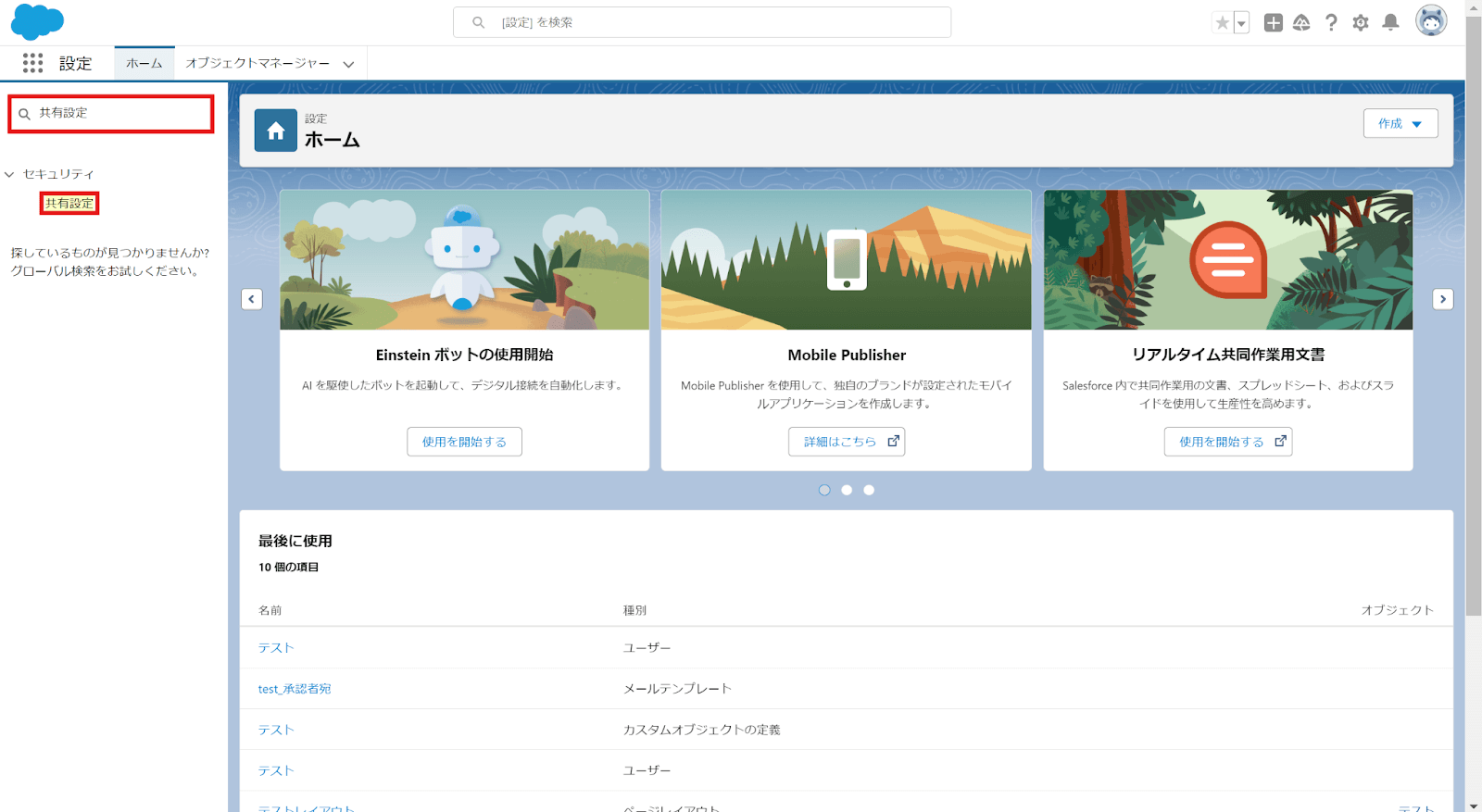Click the scrollbar down arrow
This screenshot has width=1482, height=812.
1474,806
